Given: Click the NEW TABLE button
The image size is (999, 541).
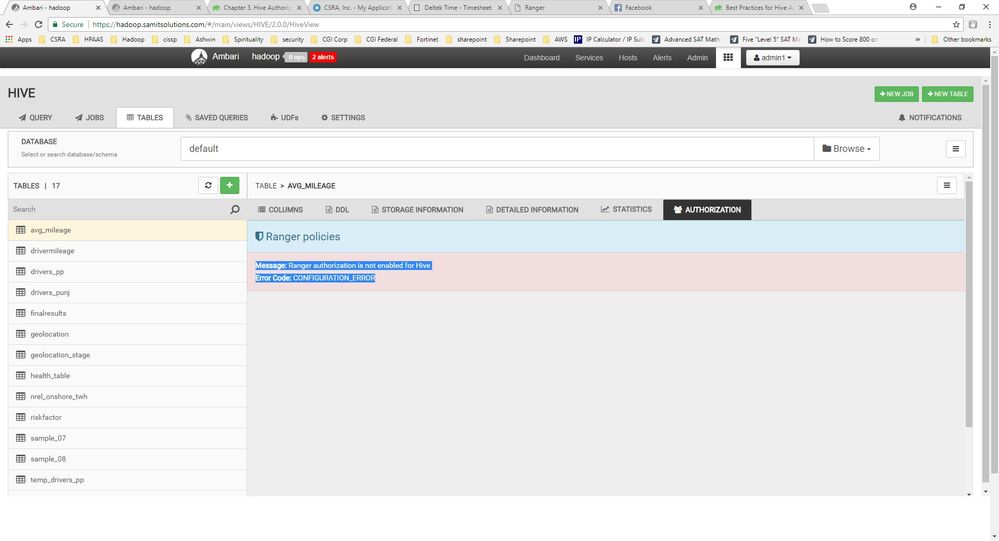Looking at the screenshot, I should (x=947, y=94).
